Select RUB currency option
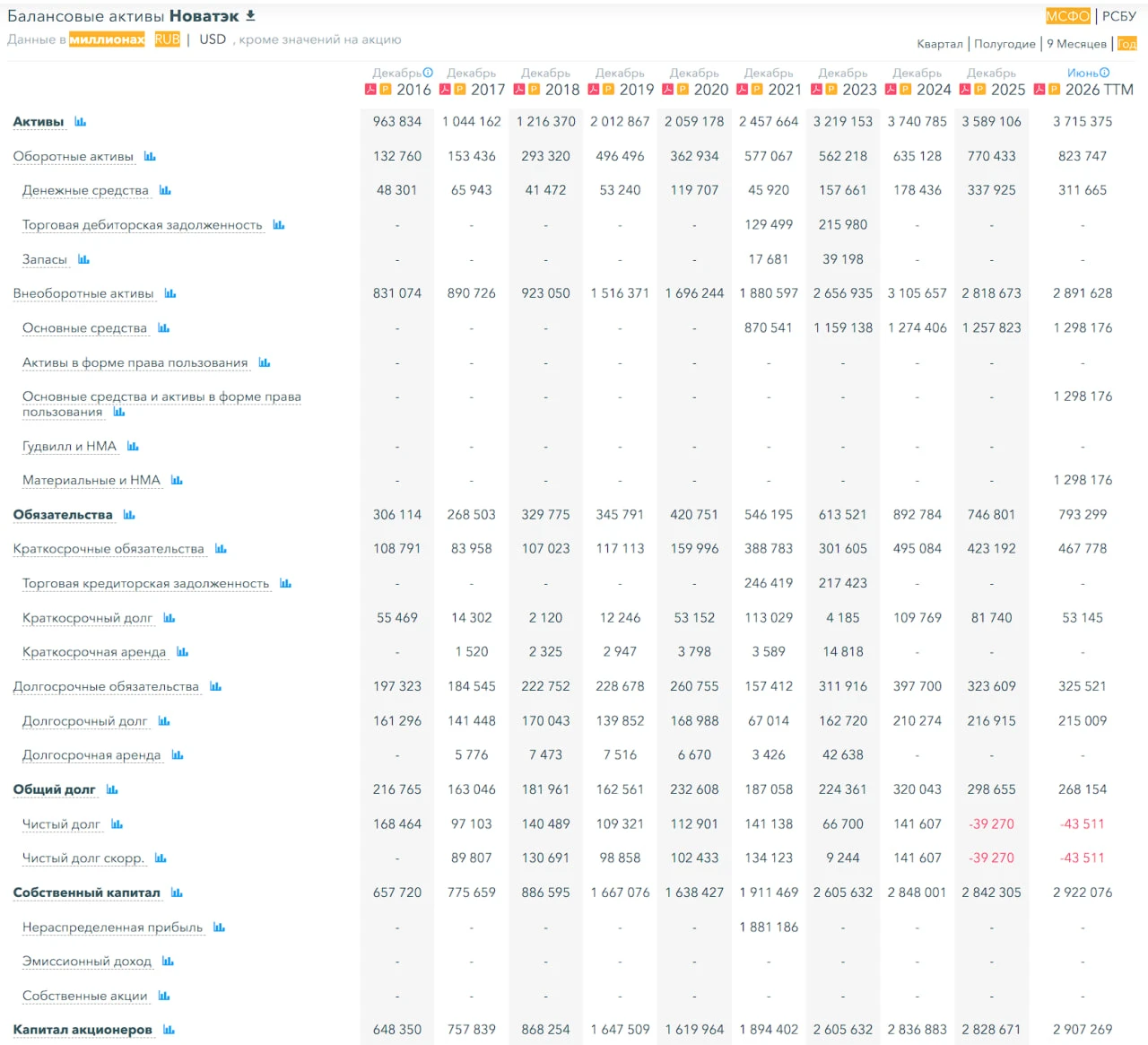This screenshot has height=1045, width=1148. coord(167,39)
